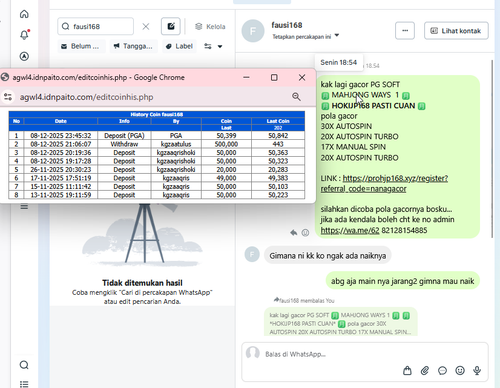Click the quoted reply preview message
The width and height of the screenshot is (500, 388).
pyautogui.click(x=341, y=322)
